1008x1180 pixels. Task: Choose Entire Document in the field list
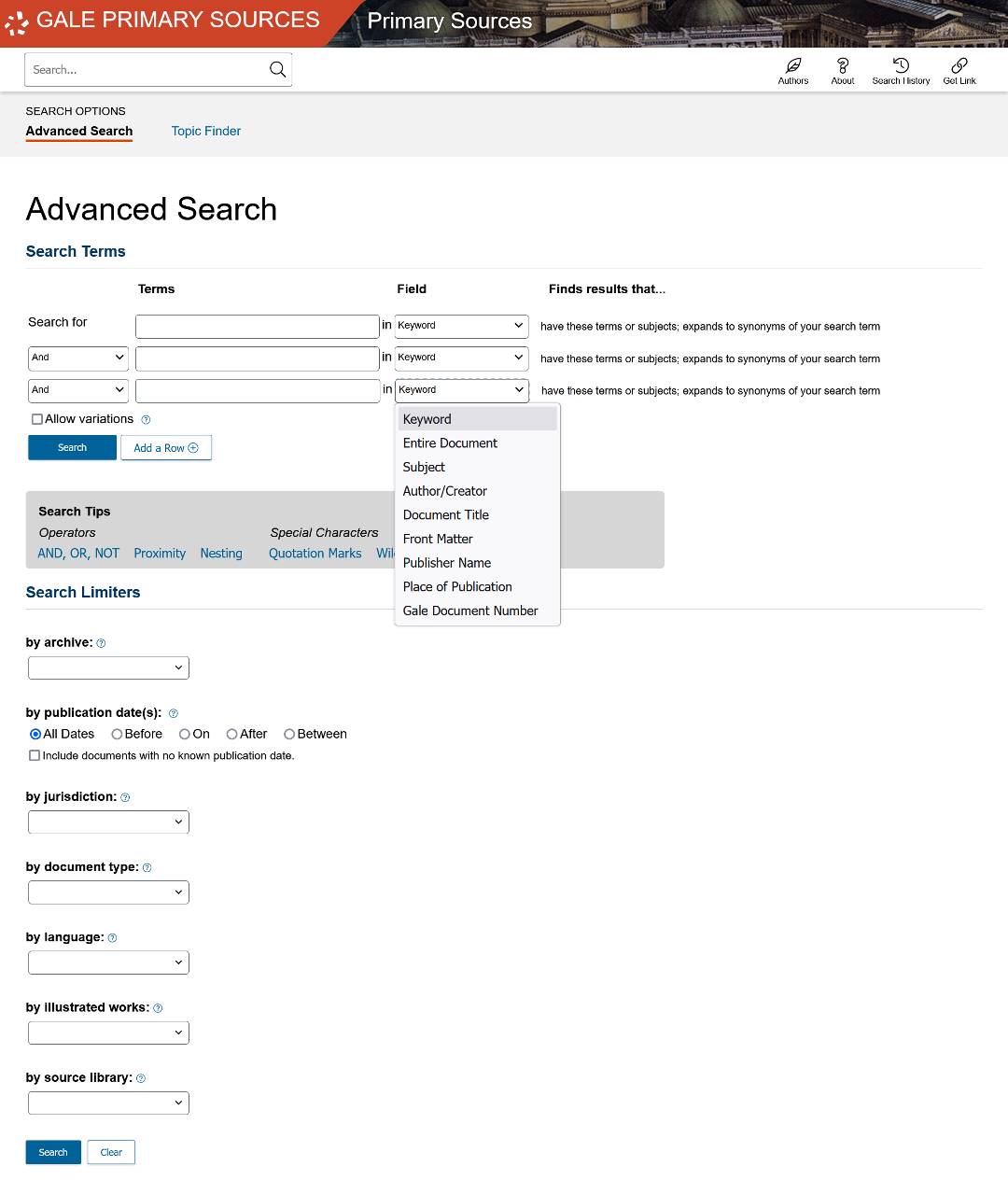[x=478, y=443]
